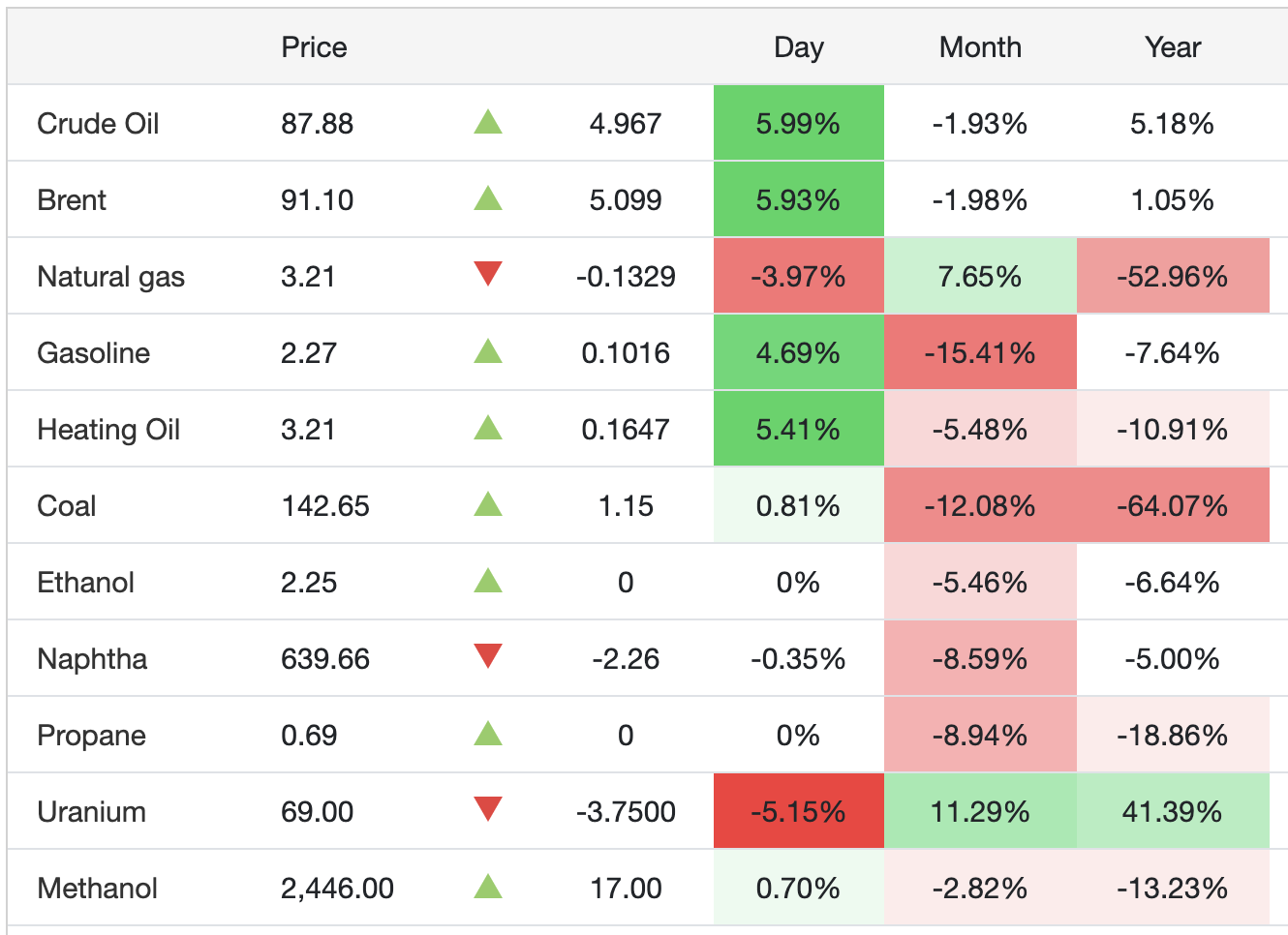Sort by the Year column header
This screenshot has height=935, width=1288.
pyautogui.click(x=1173, y=47)
